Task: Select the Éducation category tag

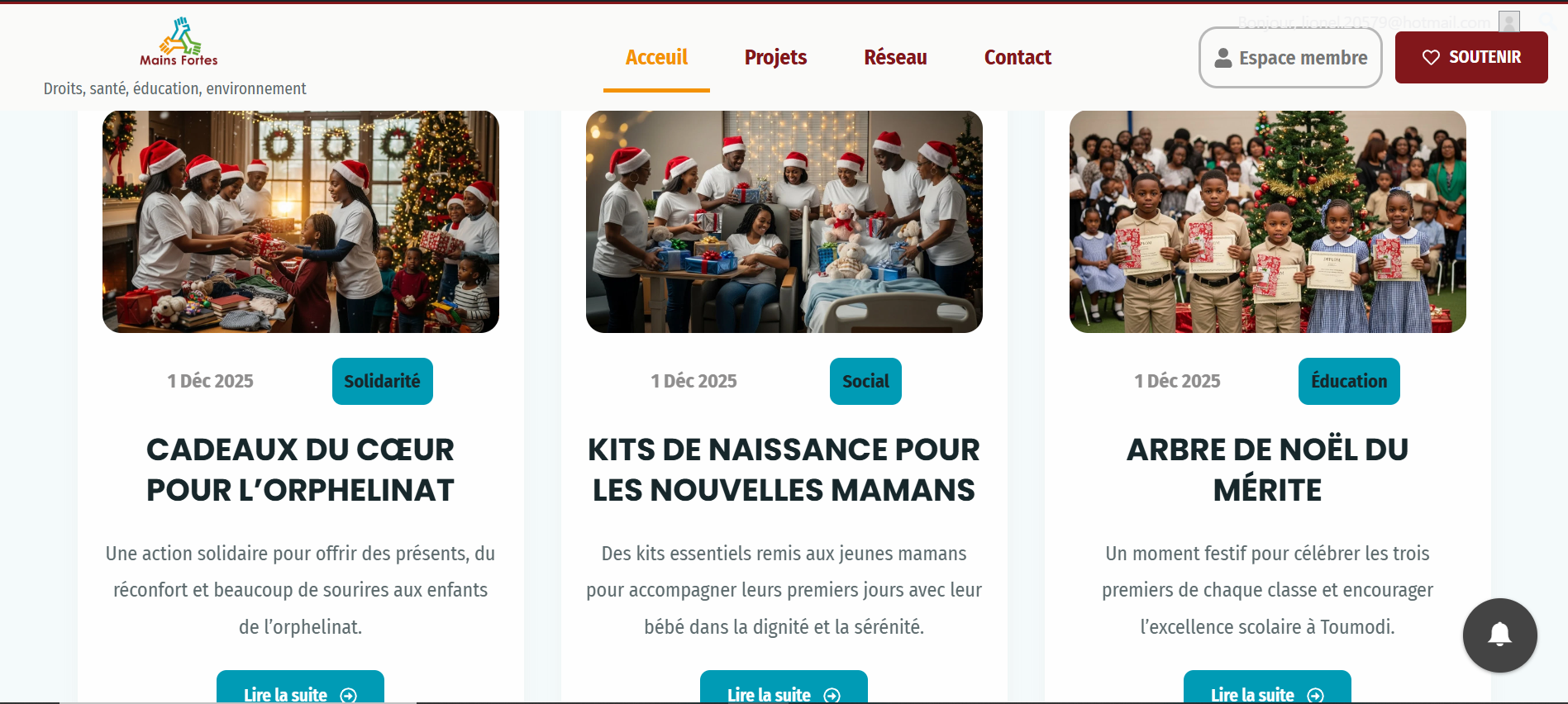Action: (1349, 381)
